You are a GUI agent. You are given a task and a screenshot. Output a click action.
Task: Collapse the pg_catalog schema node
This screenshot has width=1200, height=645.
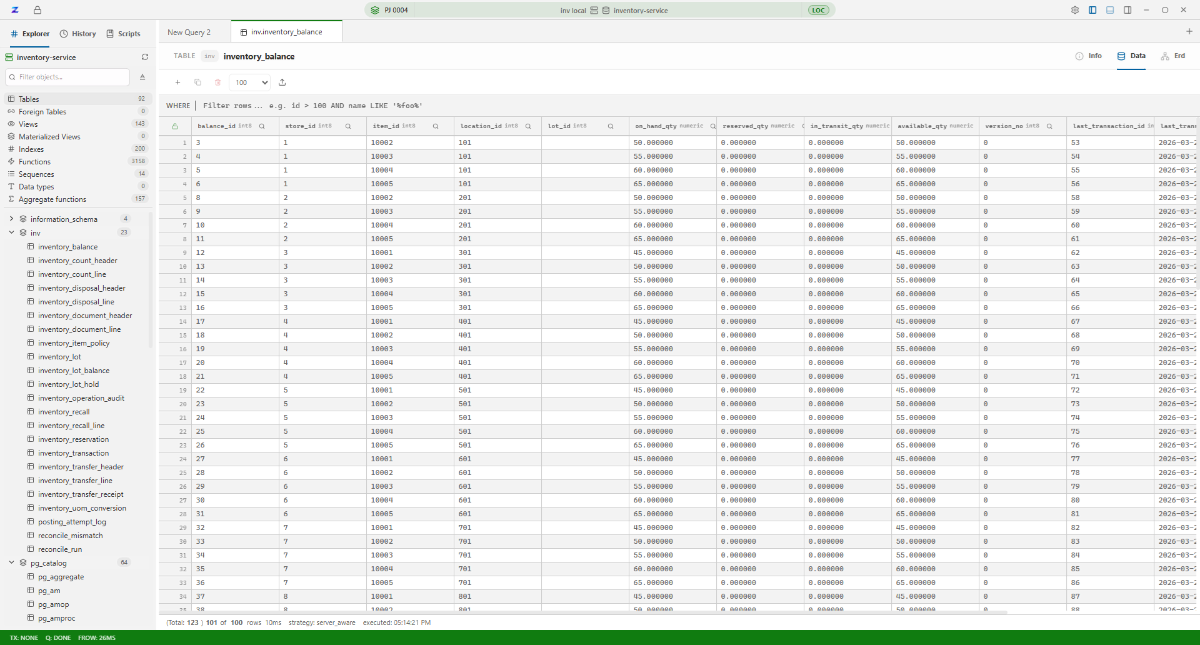click(x=11, y=563)
